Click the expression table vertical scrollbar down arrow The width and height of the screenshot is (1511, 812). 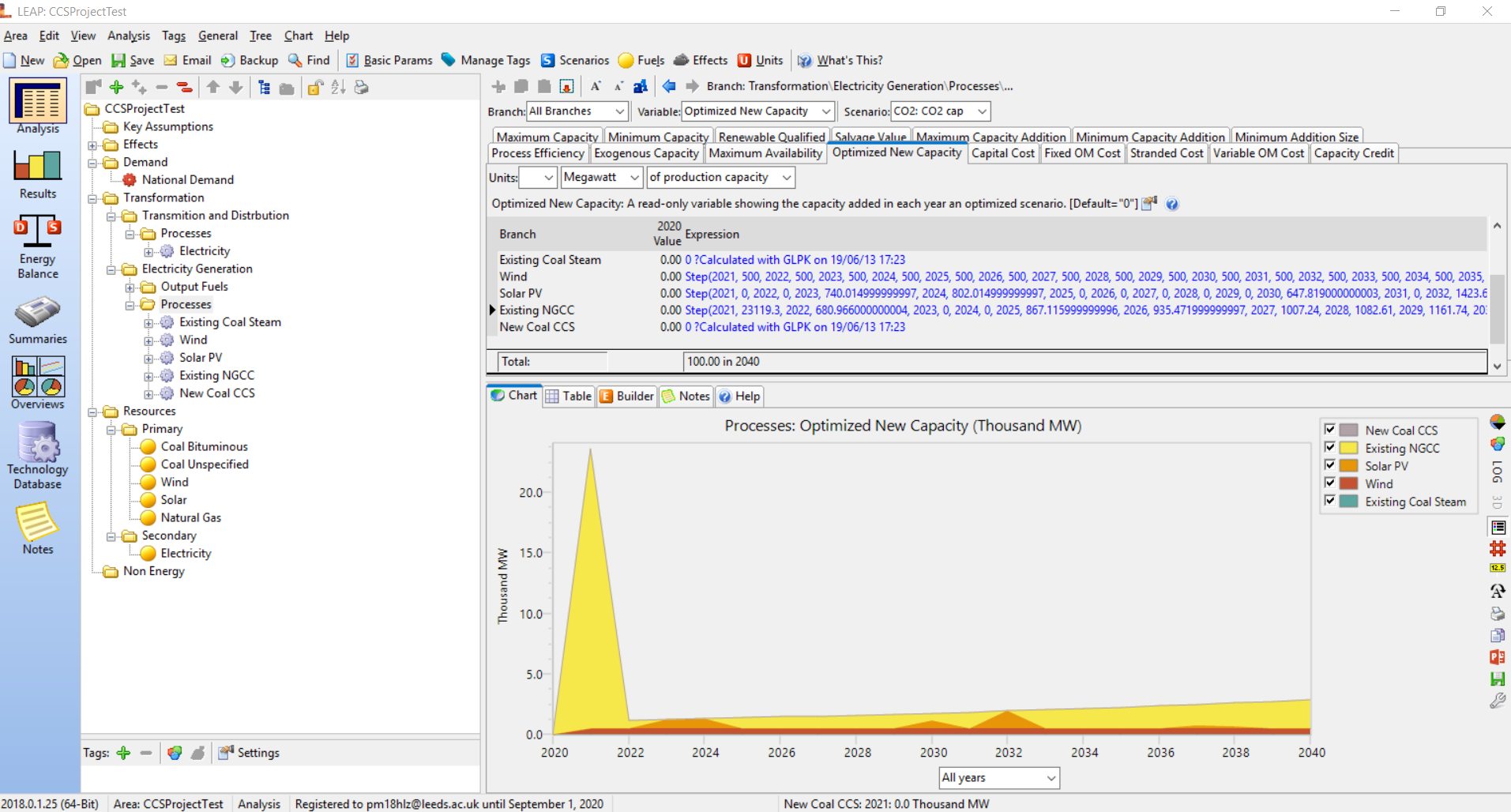[x=1497, y=367]
